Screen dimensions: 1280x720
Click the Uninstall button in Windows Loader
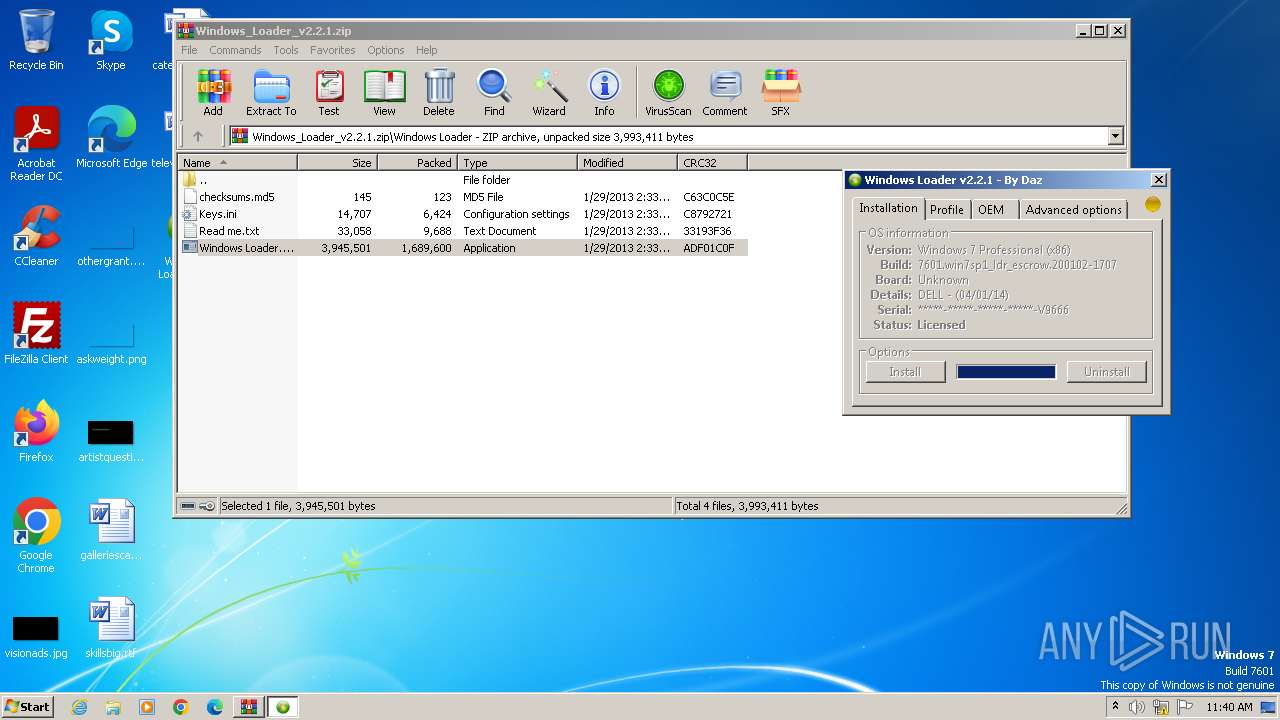point(1106,371)
